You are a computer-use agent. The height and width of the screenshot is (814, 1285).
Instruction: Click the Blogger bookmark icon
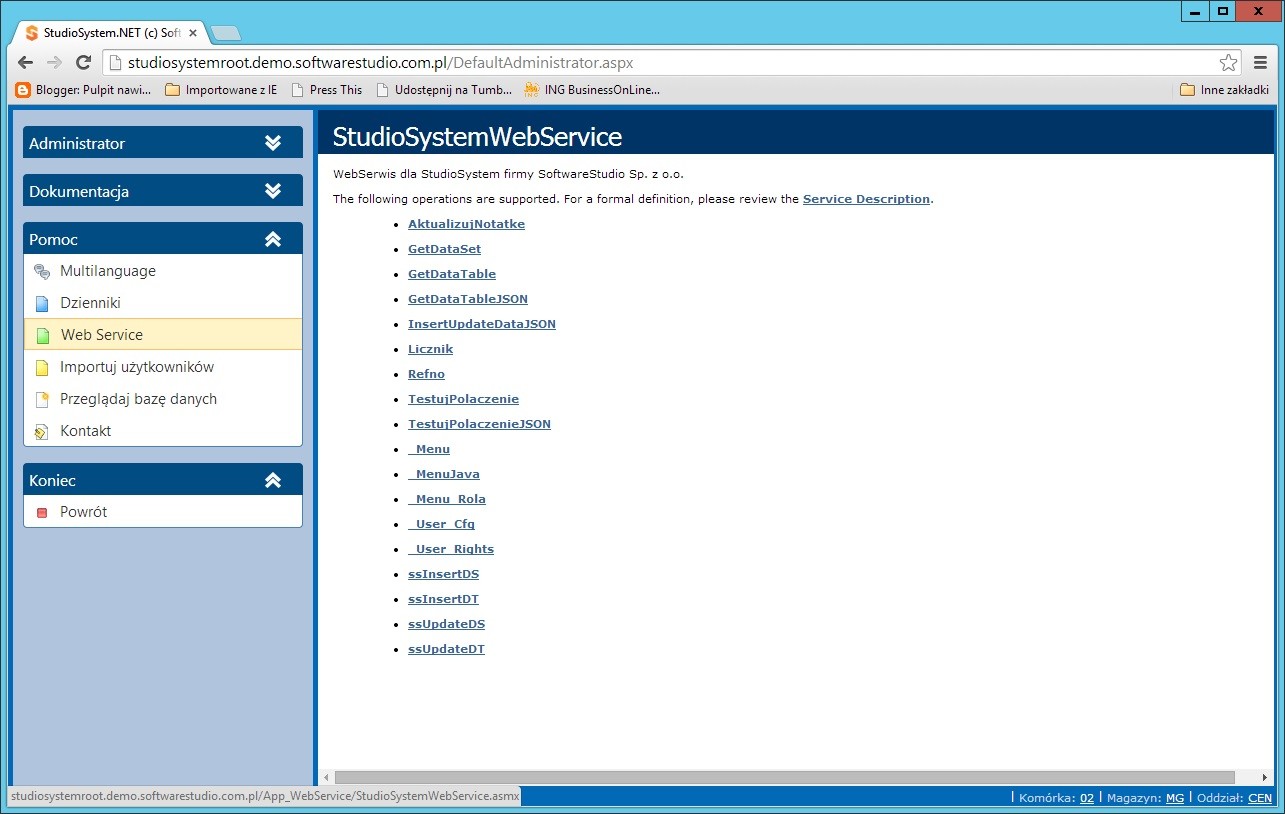pyautogui.click(x=23, y=90)
